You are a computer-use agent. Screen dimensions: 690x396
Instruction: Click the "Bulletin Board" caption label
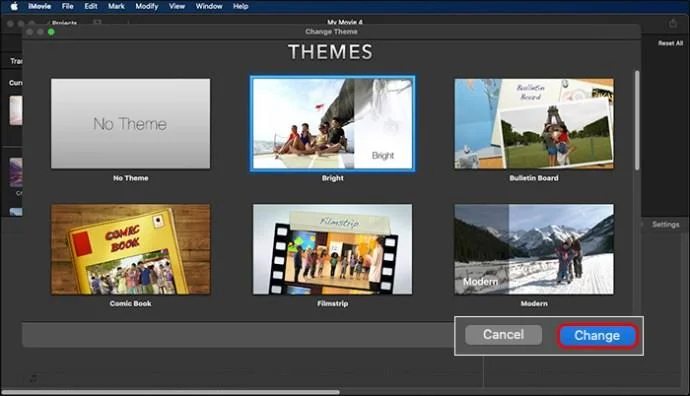point(534,178)
